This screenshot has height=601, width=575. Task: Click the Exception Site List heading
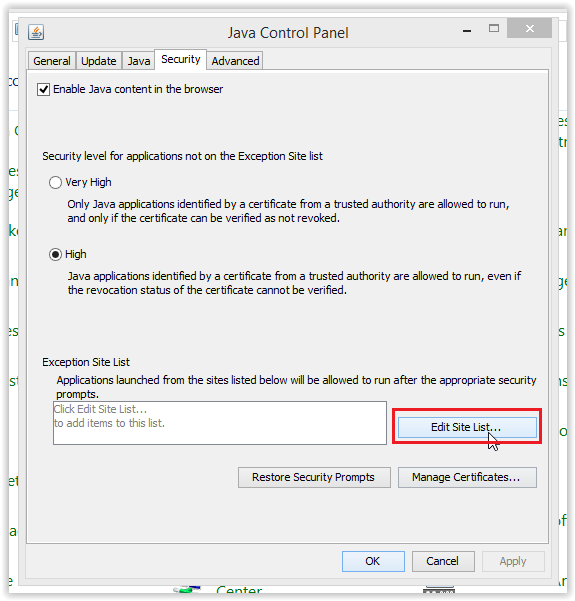(86, 362)
